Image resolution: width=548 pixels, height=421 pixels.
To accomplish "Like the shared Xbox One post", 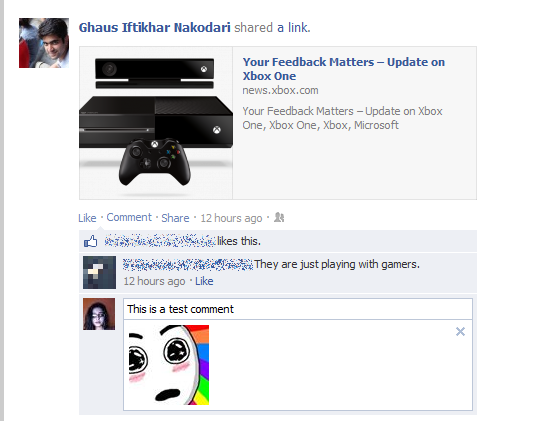I will tap(87, 218).
